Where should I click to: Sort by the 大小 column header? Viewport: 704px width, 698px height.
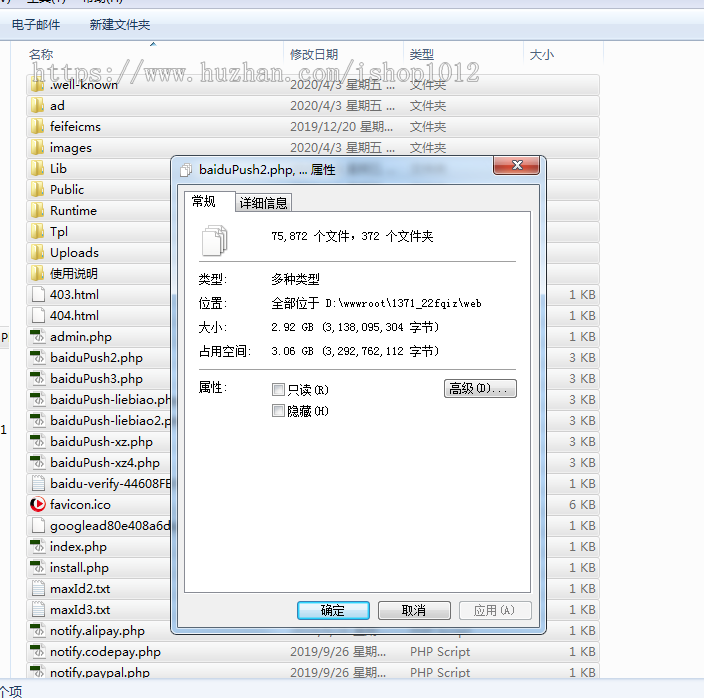click(x=541, y=54)
